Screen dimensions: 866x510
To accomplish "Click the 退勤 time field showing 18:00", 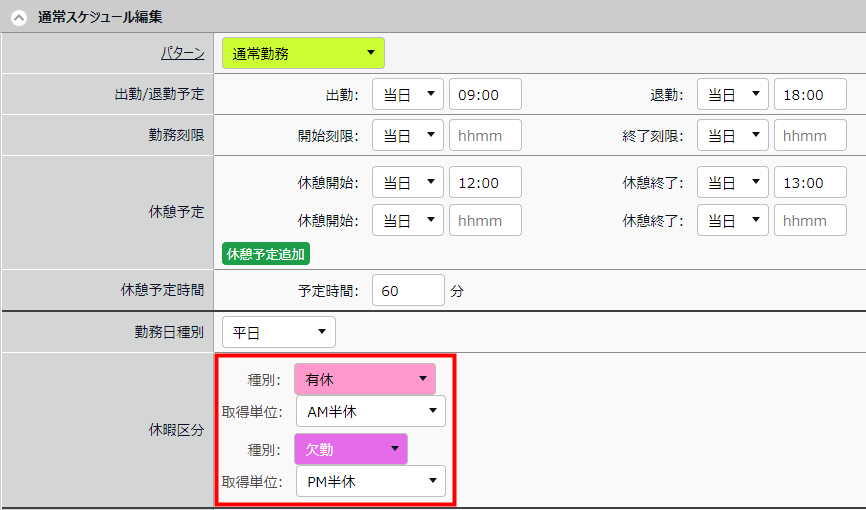I will point(810,94).
